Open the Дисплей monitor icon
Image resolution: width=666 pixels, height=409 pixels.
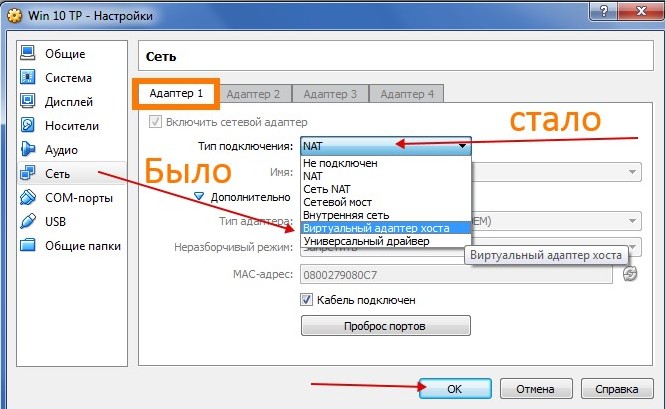(x=28, y=102)
